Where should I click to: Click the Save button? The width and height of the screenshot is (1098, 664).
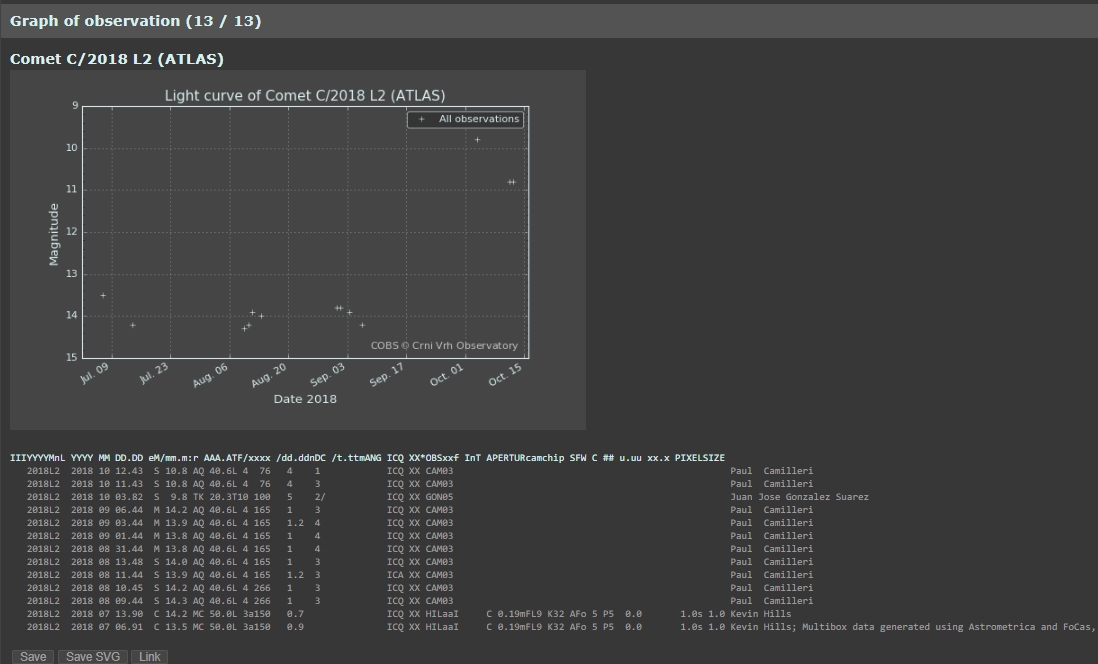[x=32, y=657]
